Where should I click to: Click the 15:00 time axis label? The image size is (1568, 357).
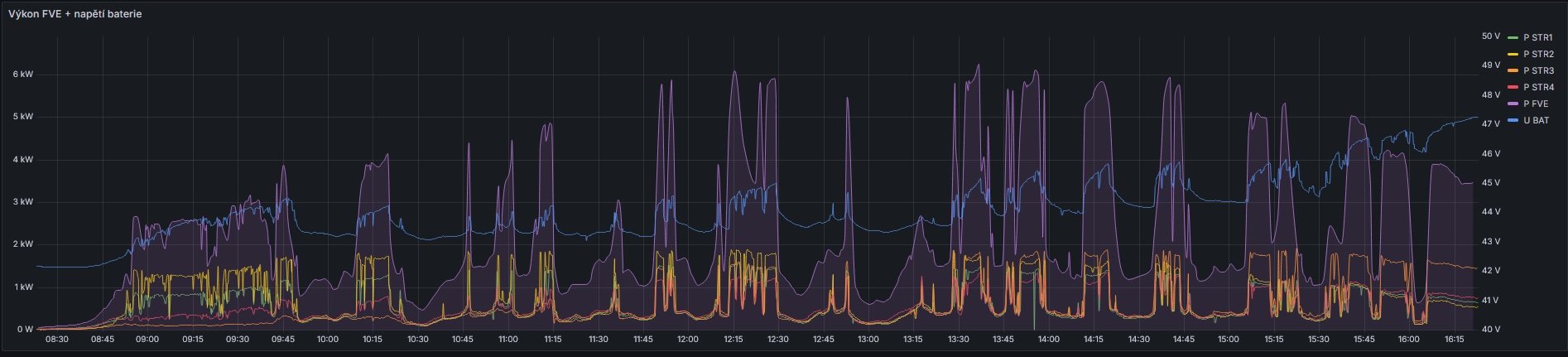pos(1229,340)
